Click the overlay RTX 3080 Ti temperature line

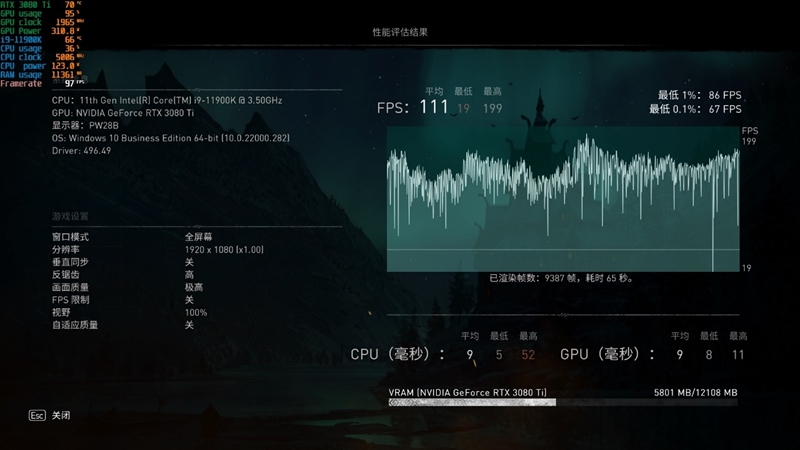click(41, 5)
